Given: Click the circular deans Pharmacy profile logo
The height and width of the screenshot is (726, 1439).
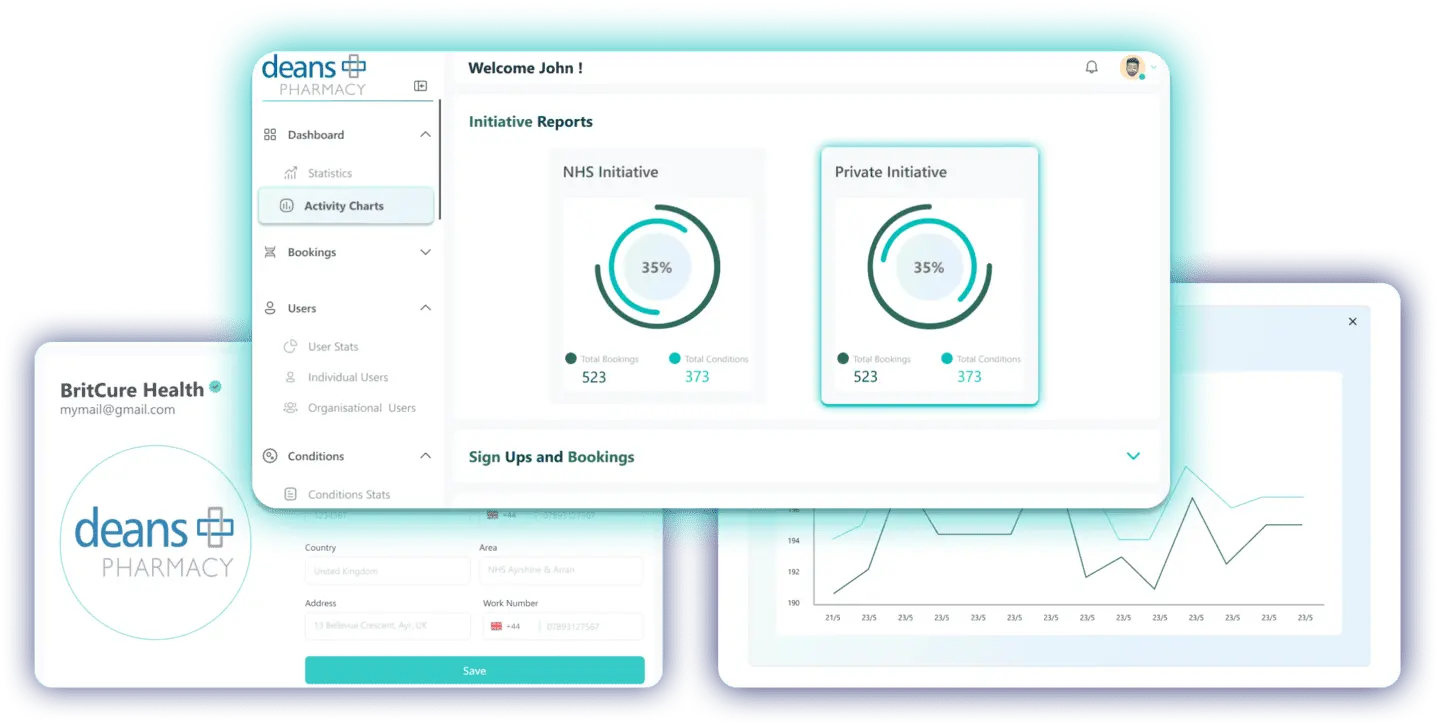Looking at the screenshot, I should [x=155, y=541].
